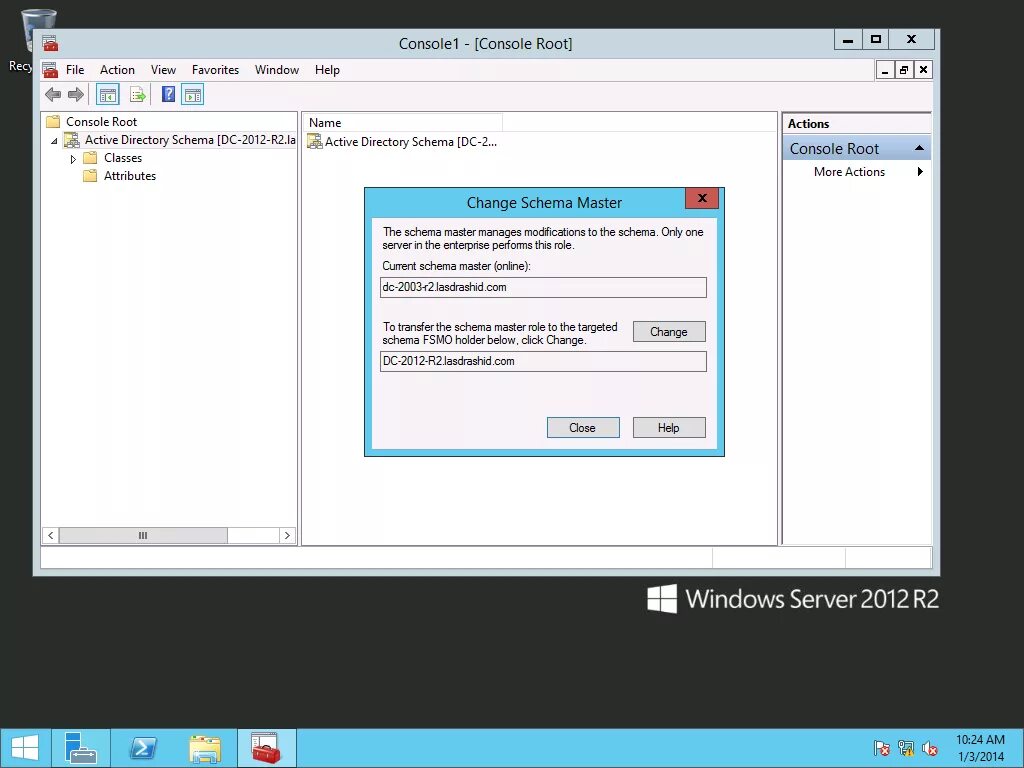The height and width of the screenshot is (768, 1024).
Task: Click the Forward arrow toolbar icon
Action: [x=76, y=95]
